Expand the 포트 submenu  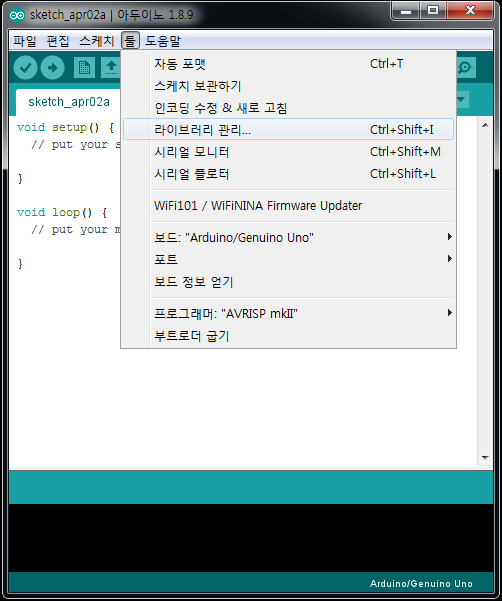tap(288, 259)
